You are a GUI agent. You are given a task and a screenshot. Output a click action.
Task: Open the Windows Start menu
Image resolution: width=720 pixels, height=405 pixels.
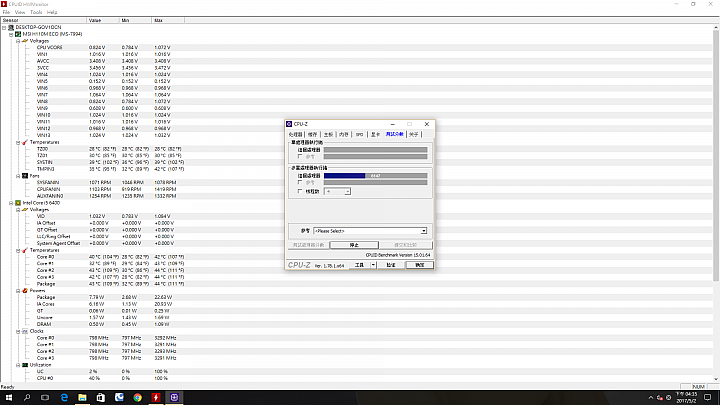click(x=9, y=398)
